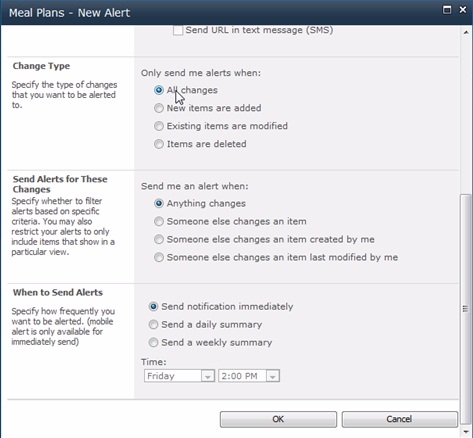This screenshot has width=473, height=438.
Task: Check Send URL in text message (SMS)
Action: 178,31
